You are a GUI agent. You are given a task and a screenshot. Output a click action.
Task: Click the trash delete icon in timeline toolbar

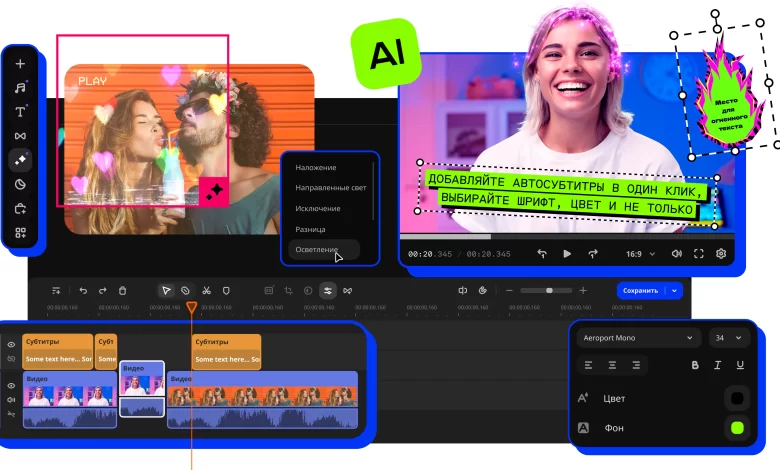[122, 290]
